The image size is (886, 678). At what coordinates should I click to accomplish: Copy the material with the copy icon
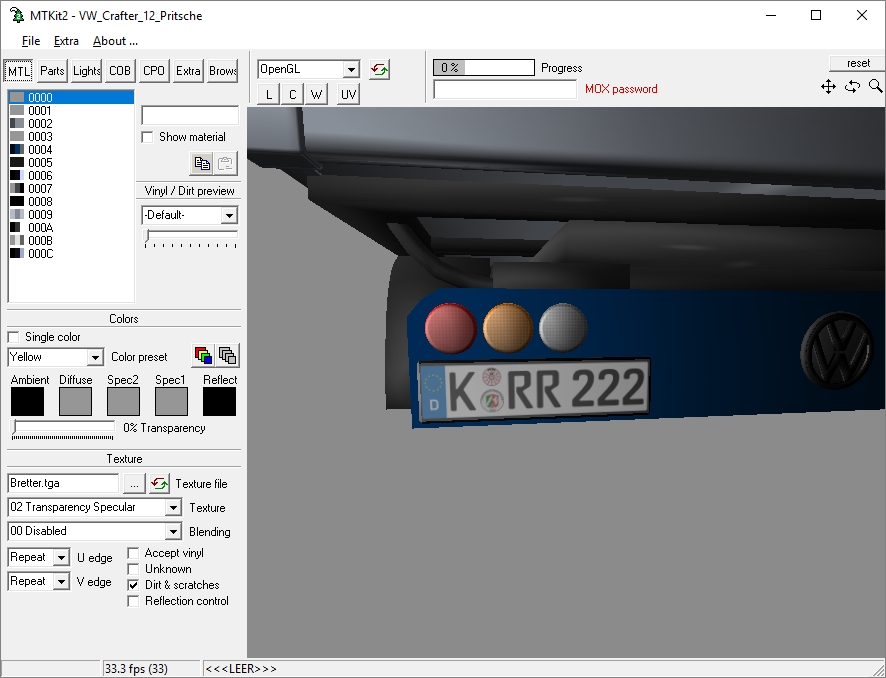pos(202,163)
